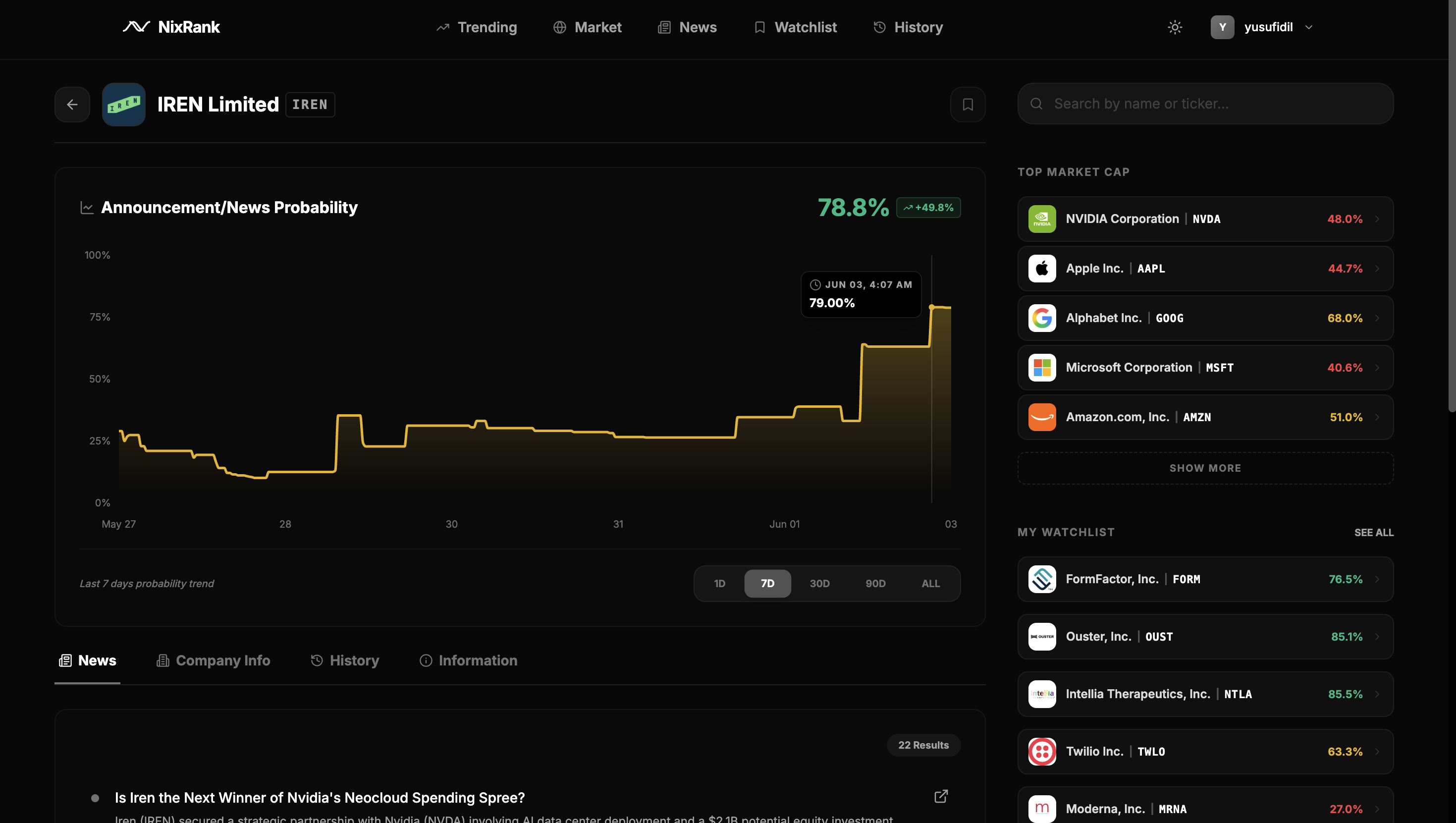Screen dimensions: 1456x823
Task: Click SEE ALL for My Watchlist
Action: 1373,533
